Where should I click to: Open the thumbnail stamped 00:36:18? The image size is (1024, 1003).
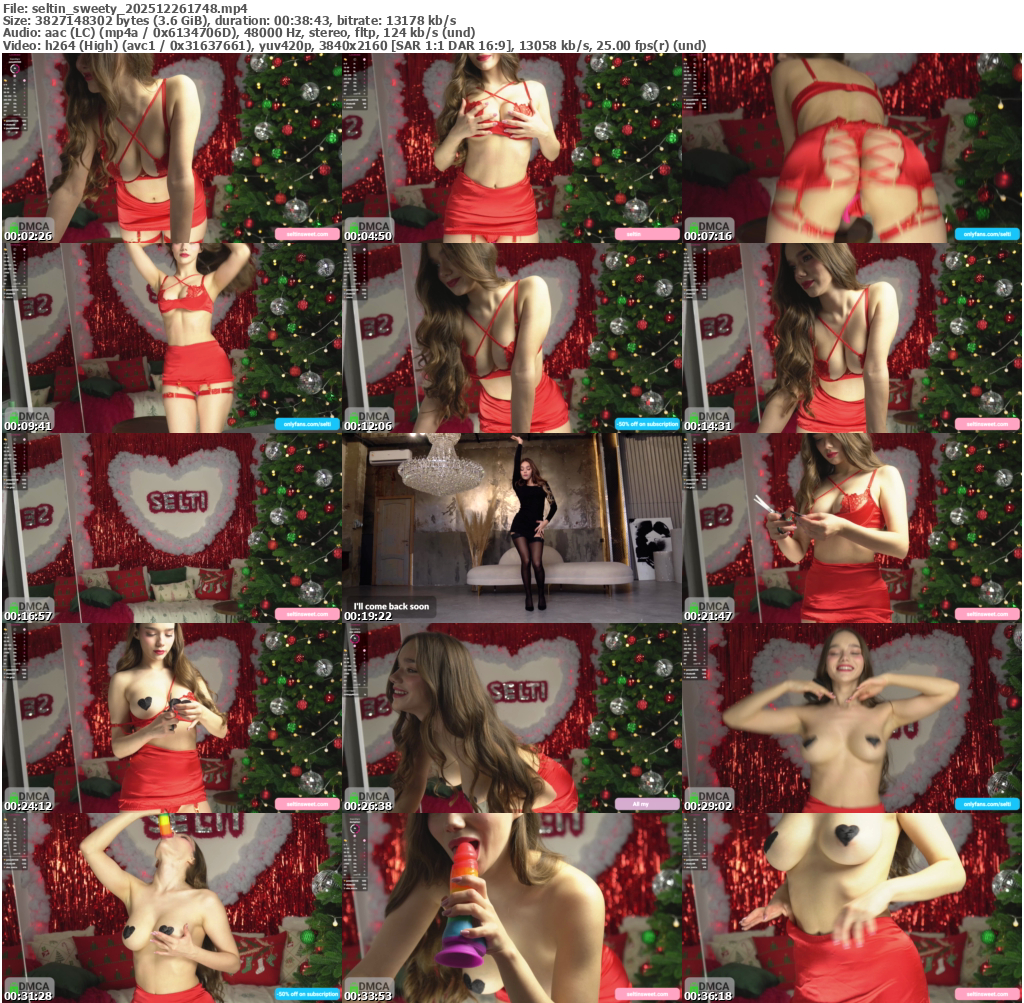852,908
